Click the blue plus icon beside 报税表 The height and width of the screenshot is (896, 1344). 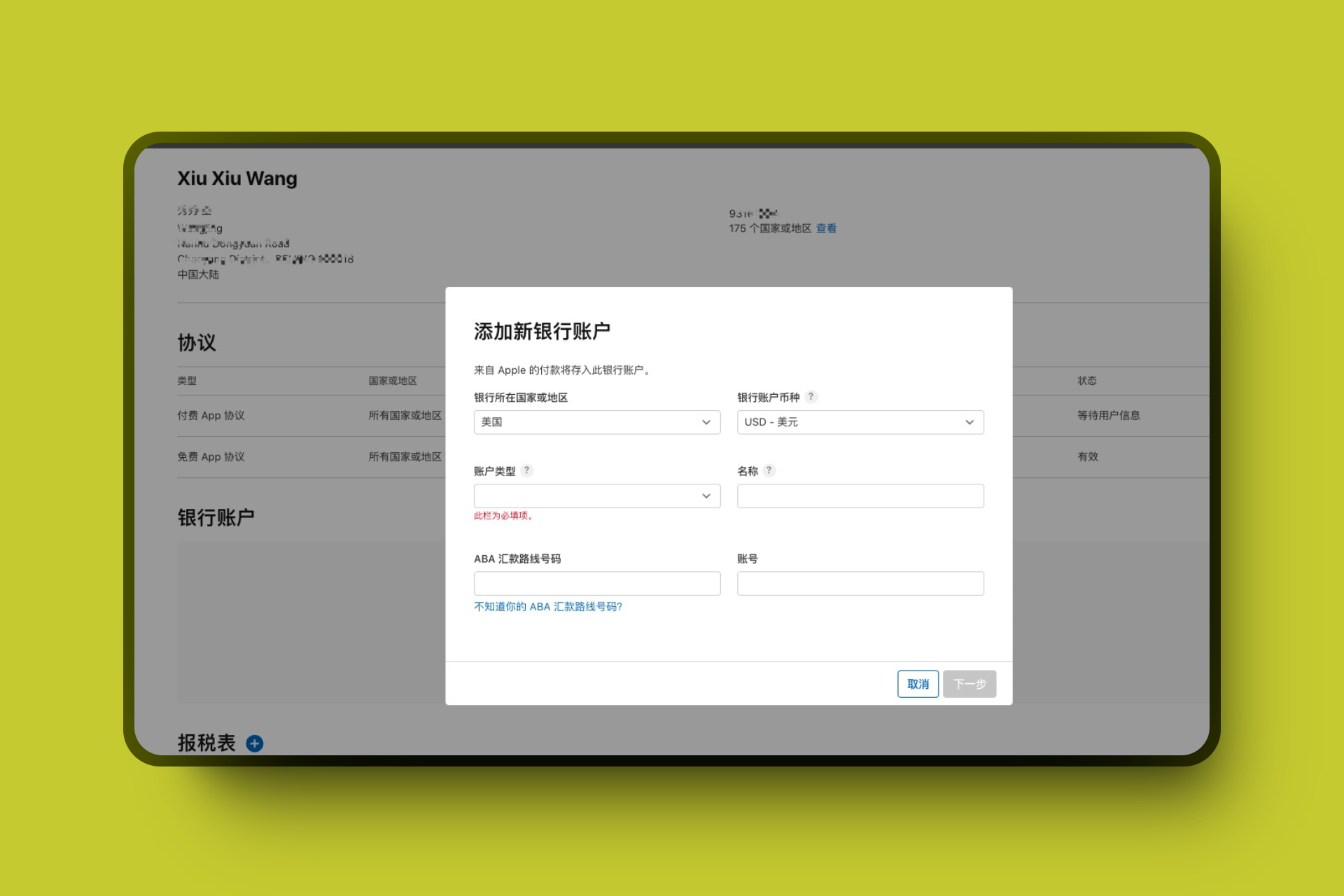(255, 743)
